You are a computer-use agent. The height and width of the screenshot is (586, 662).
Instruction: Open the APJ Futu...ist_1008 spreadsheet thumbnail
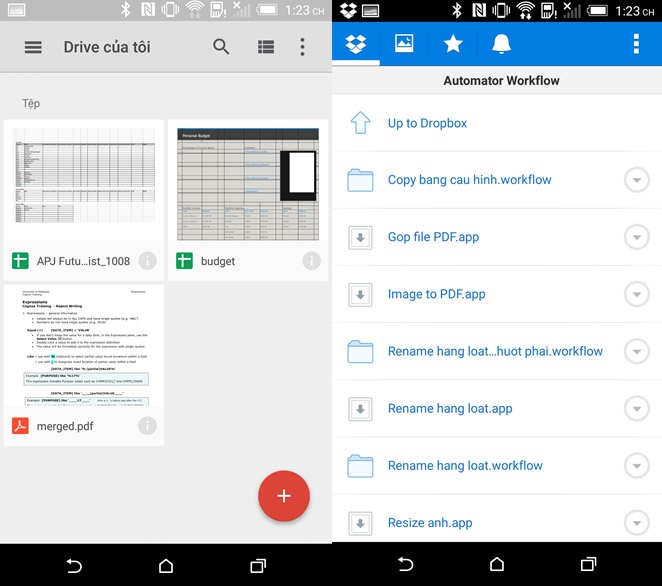tap(84, 180)
